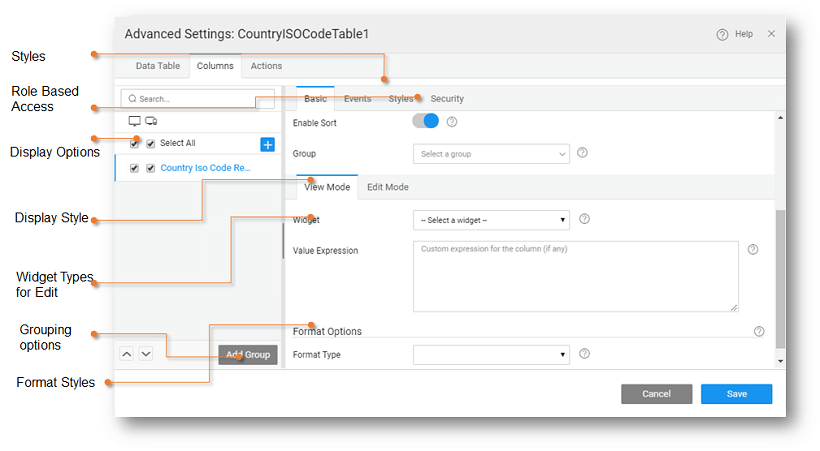Click help icon next to Value Expression
The height and width of the screenshot is (451, 820).
pos(753,250)
